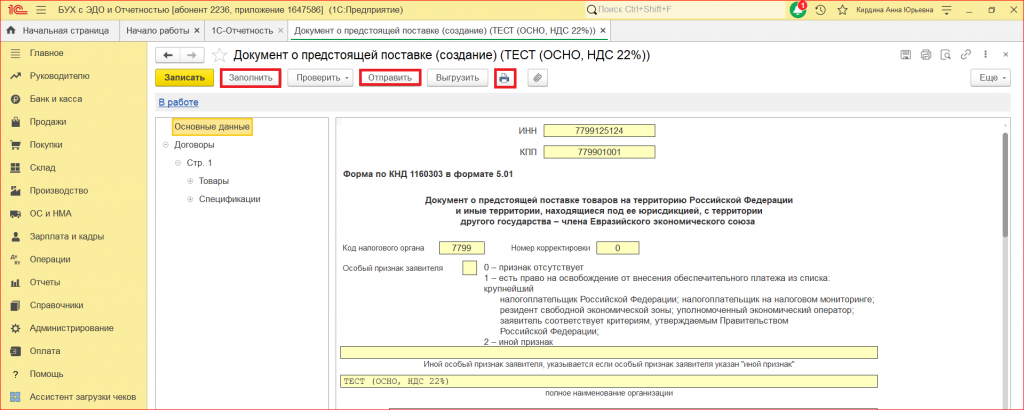Open the notifications bell
The width and height of the screenshot is (1024, 410).
click(797, 10)
